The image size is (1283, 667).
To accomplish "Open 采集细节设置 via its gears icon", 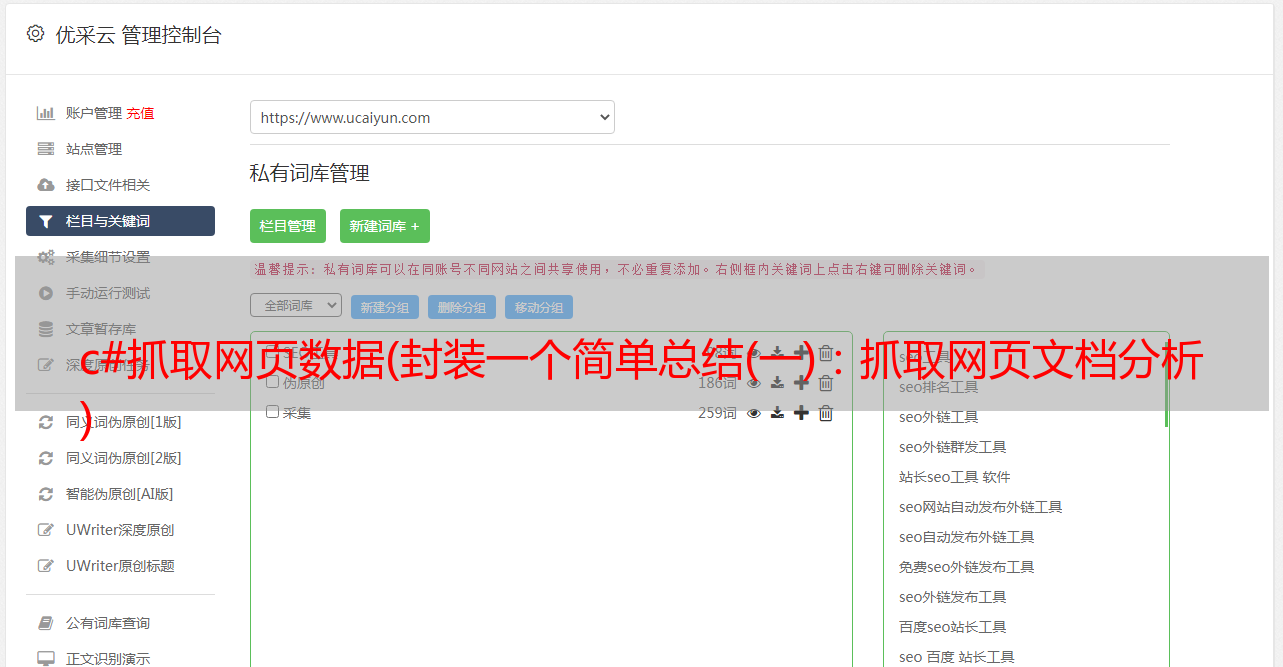I will (x=45, y=257).
